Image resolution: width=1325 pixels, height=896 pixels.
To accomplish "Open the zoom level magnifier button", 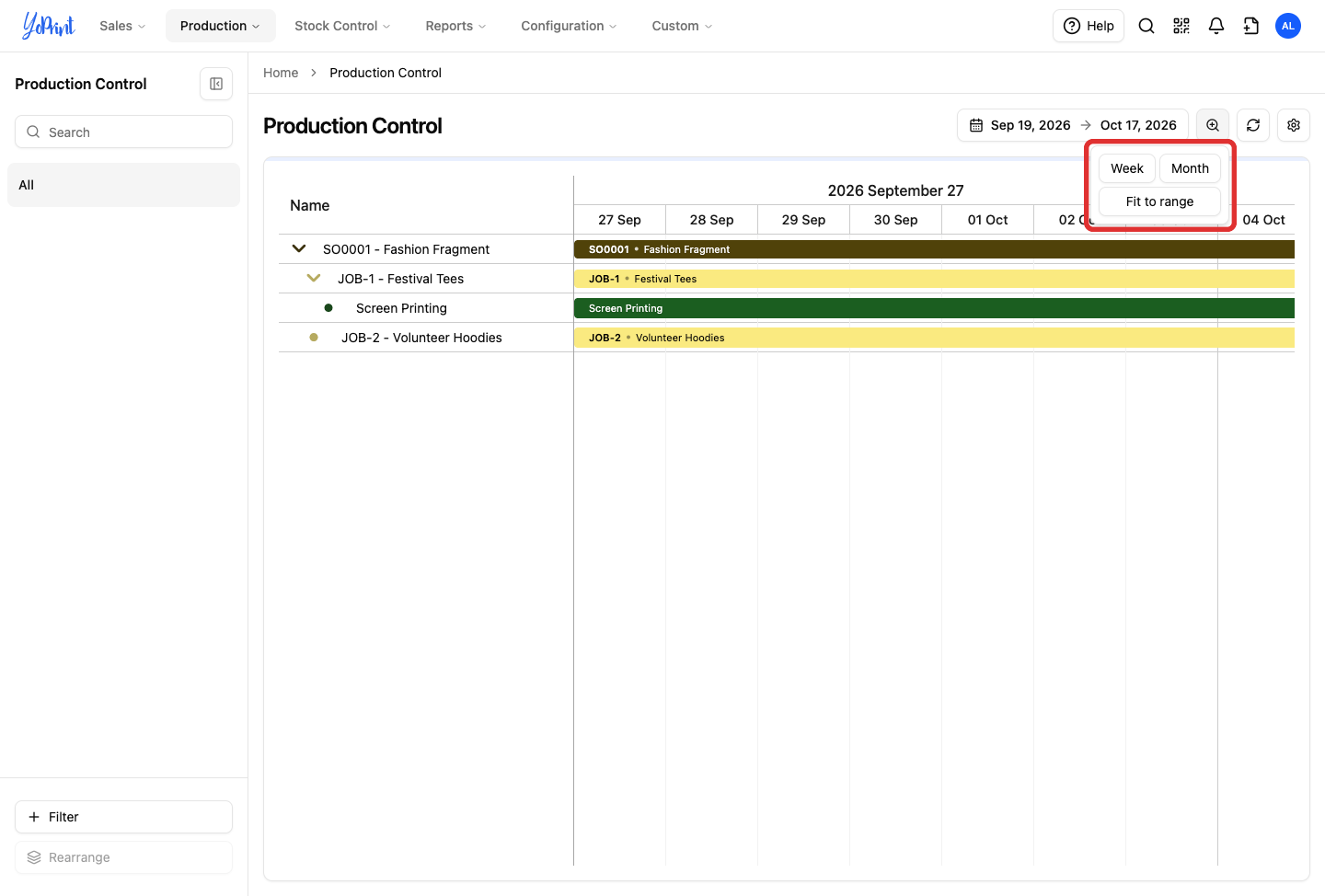I will [1213, 125].
